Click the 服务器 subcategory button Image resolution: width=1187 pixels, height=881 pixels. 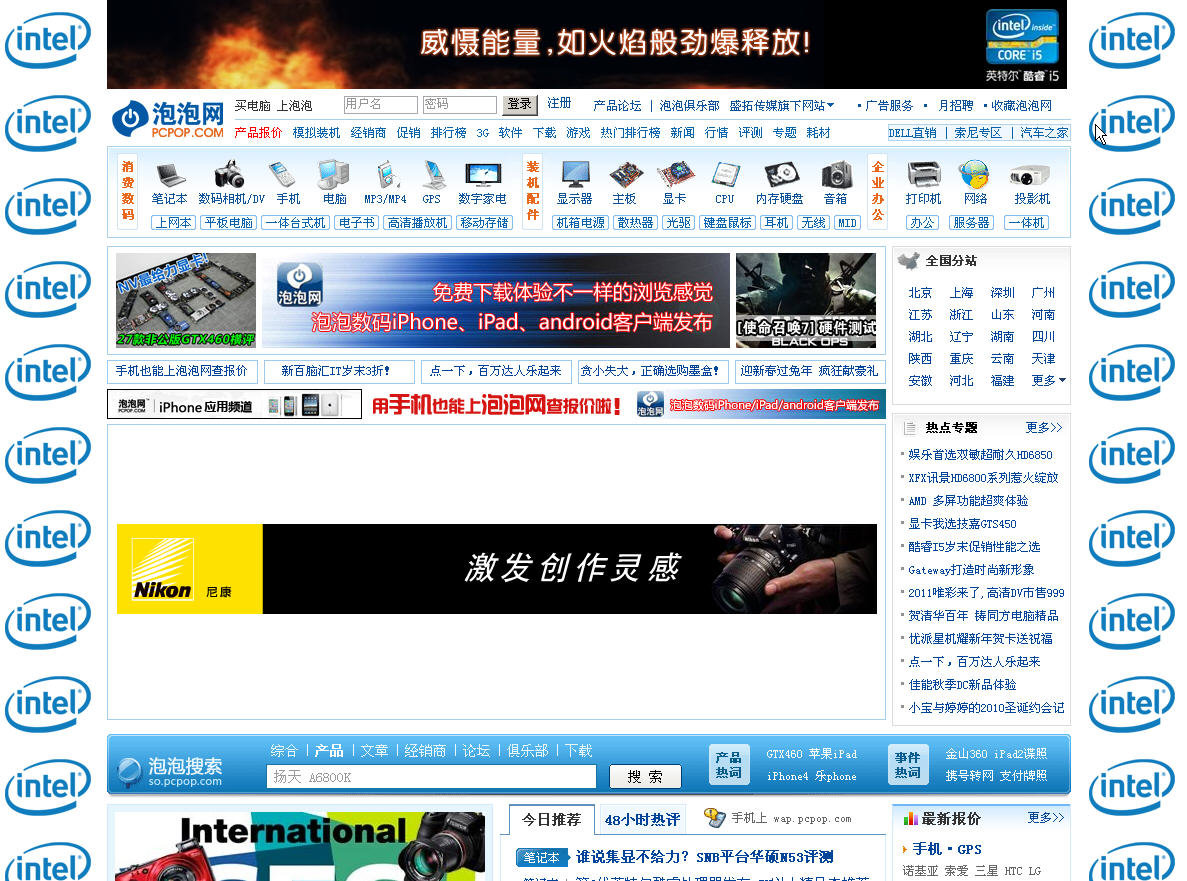[970, 223]
